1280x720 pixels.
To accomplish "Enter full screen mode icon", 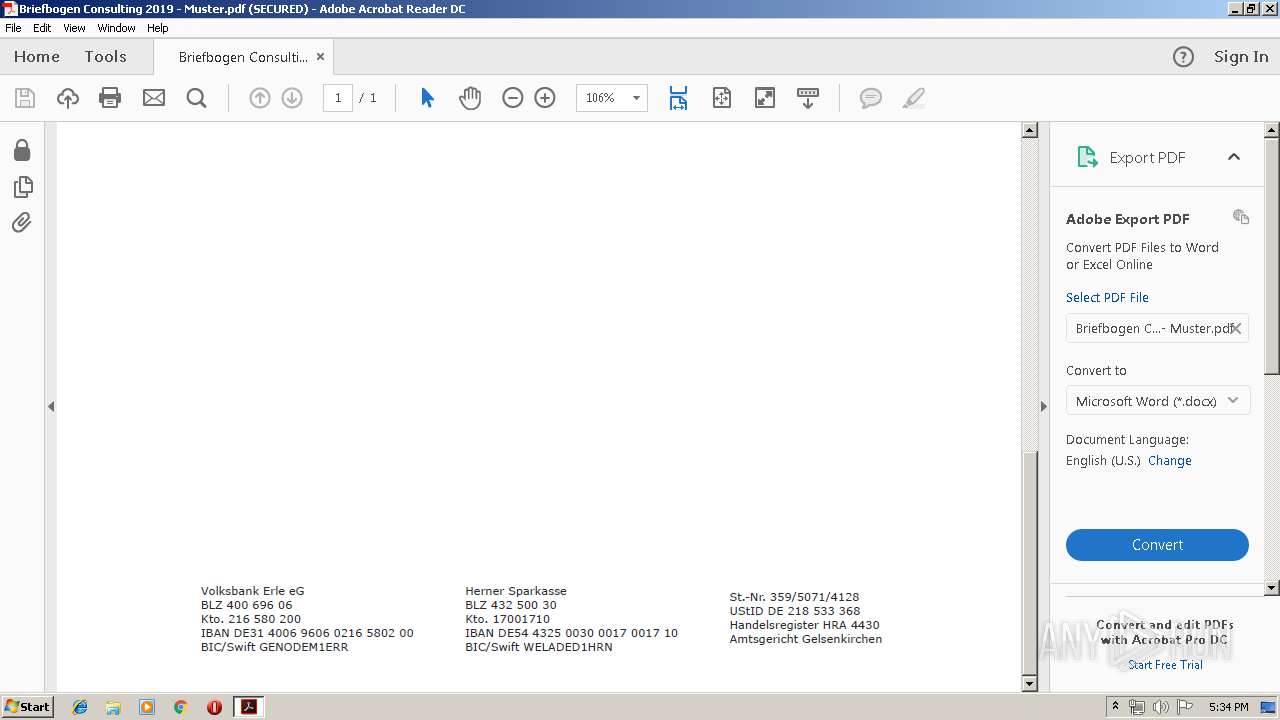I will click(765, 98).
